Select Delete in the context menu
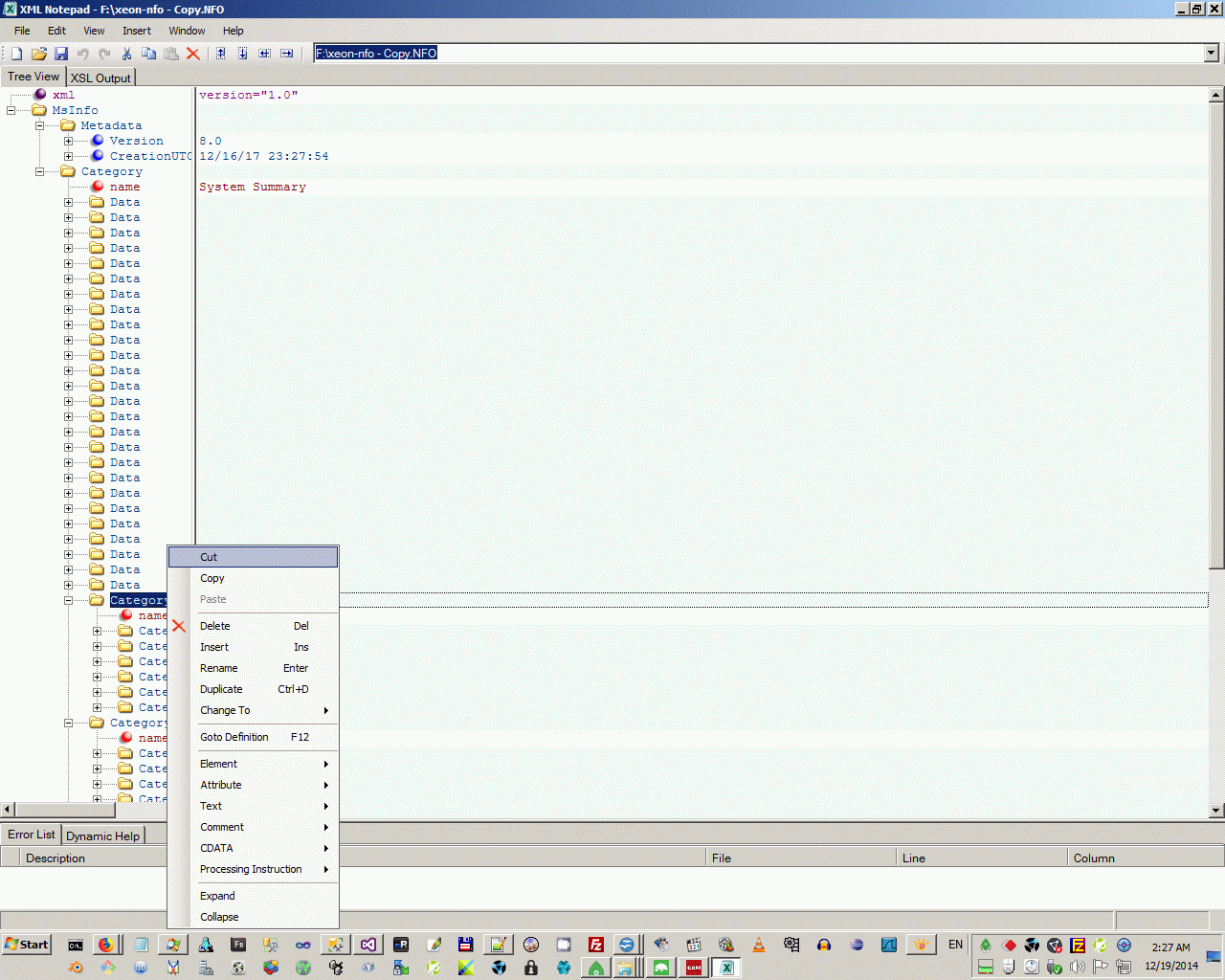This screenshot has width=1225, height=980. pos(254,626)
